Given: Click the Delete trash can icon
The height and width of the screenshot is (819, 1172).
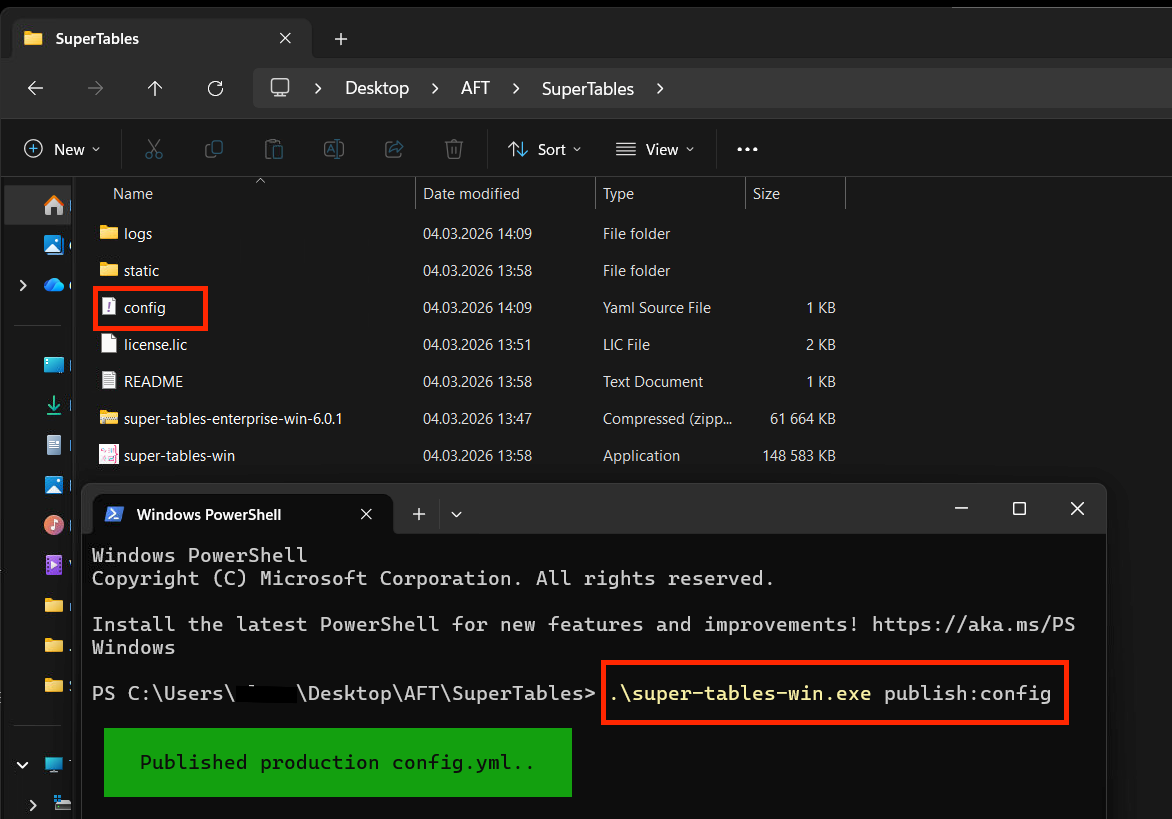Looking at the screenshot, I should (x=454, y=149).
